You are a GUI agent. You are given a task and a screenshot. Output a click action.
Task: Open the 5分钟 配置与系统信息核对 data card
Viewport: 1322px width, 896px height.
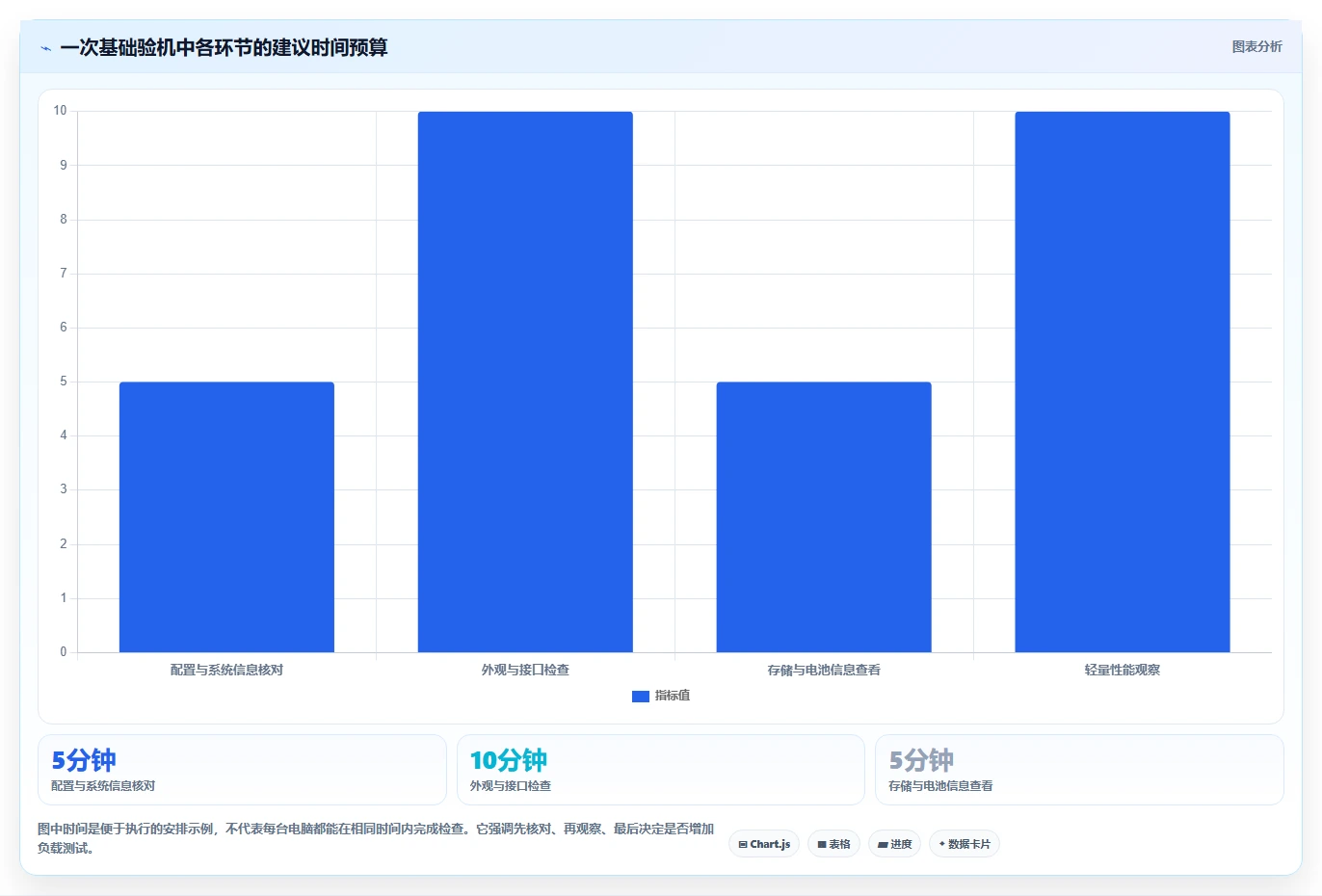242,770
